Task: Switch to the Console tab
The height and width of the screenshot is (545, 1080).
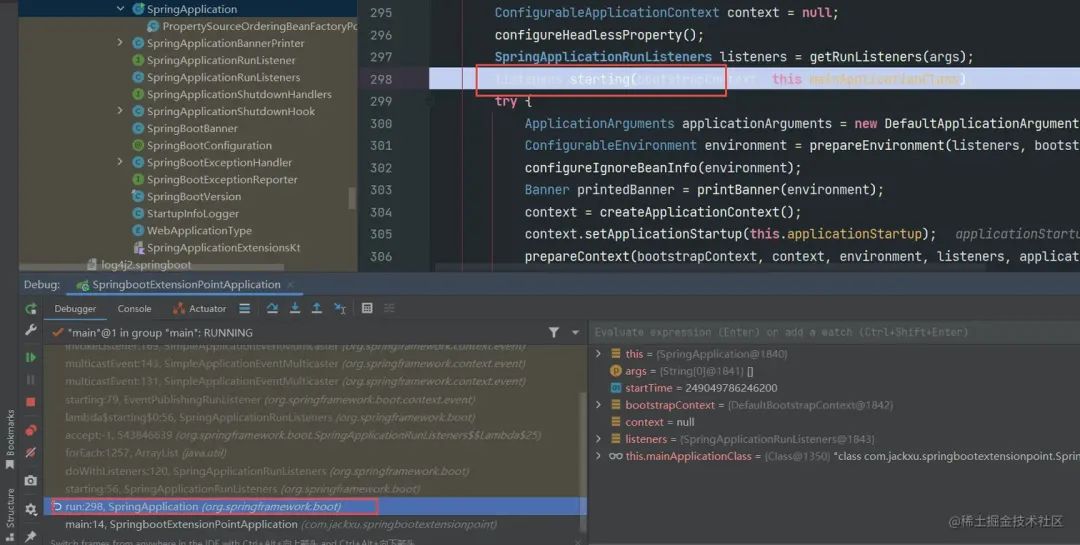Action: click(134, 309)
